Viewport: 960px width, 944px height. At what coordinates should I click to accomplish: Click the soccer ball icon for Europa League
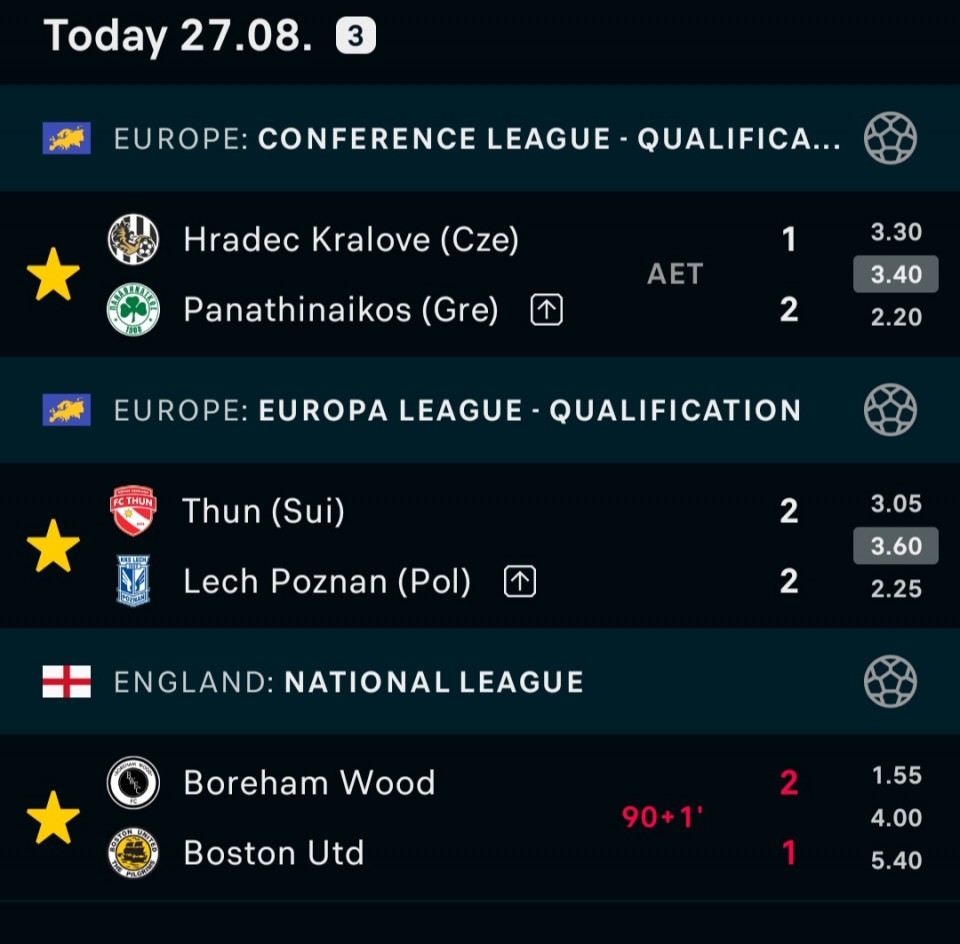(890, 410)
